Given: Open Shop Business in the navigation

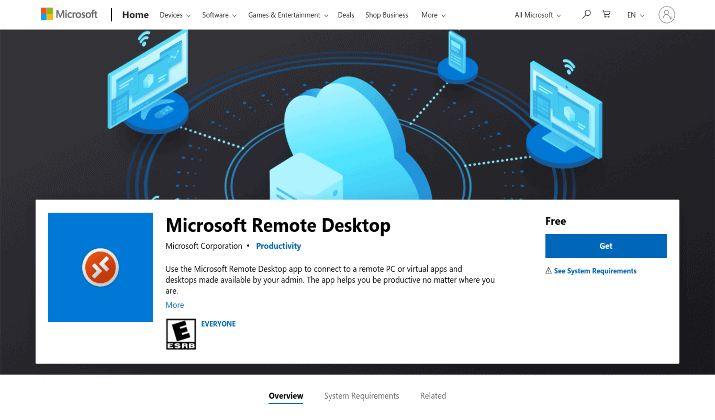Looking at the screenshot, I should pyautogui.click(x=387, y=15).
